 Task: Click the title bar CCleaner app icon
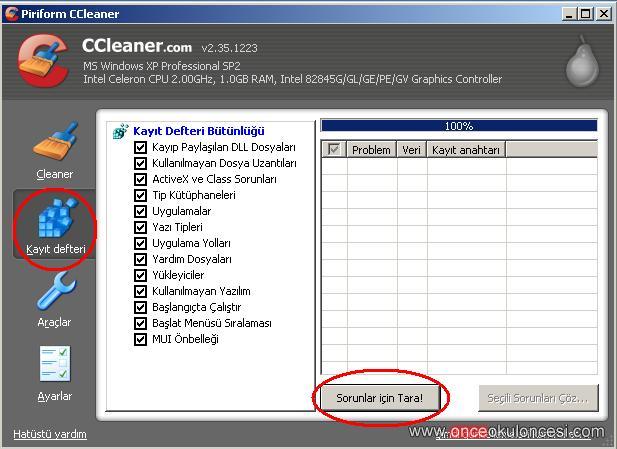point(12,14)
